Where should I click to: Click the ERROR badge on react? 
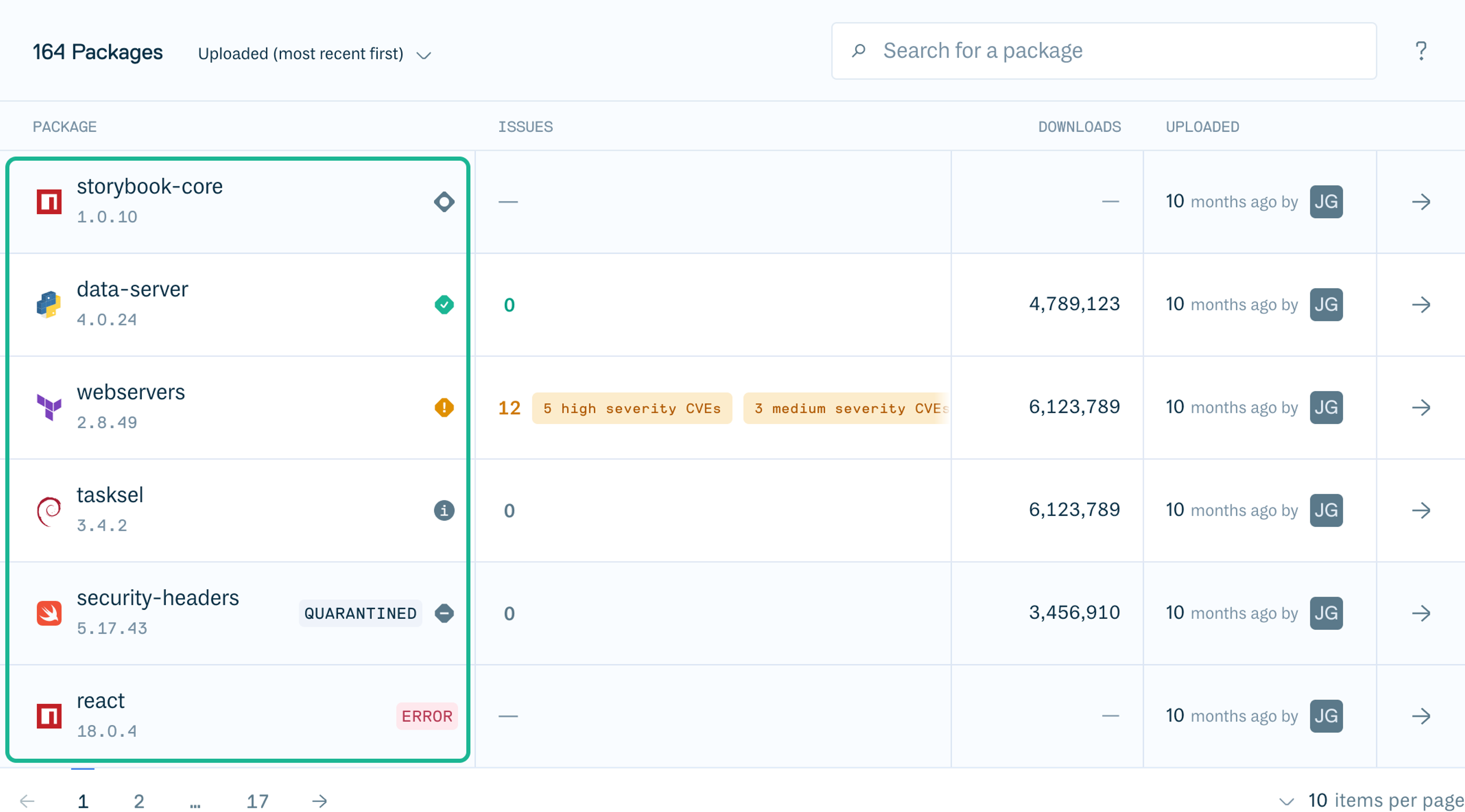pos(427,717)
